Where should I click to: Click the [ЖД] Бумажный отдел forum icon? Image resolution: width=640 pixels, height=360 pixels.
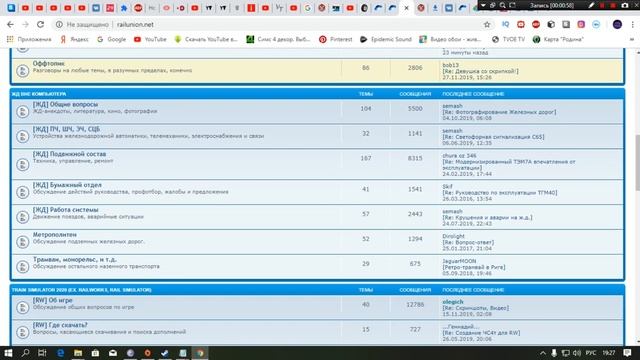pyautogui.click(x=22, y=192)
